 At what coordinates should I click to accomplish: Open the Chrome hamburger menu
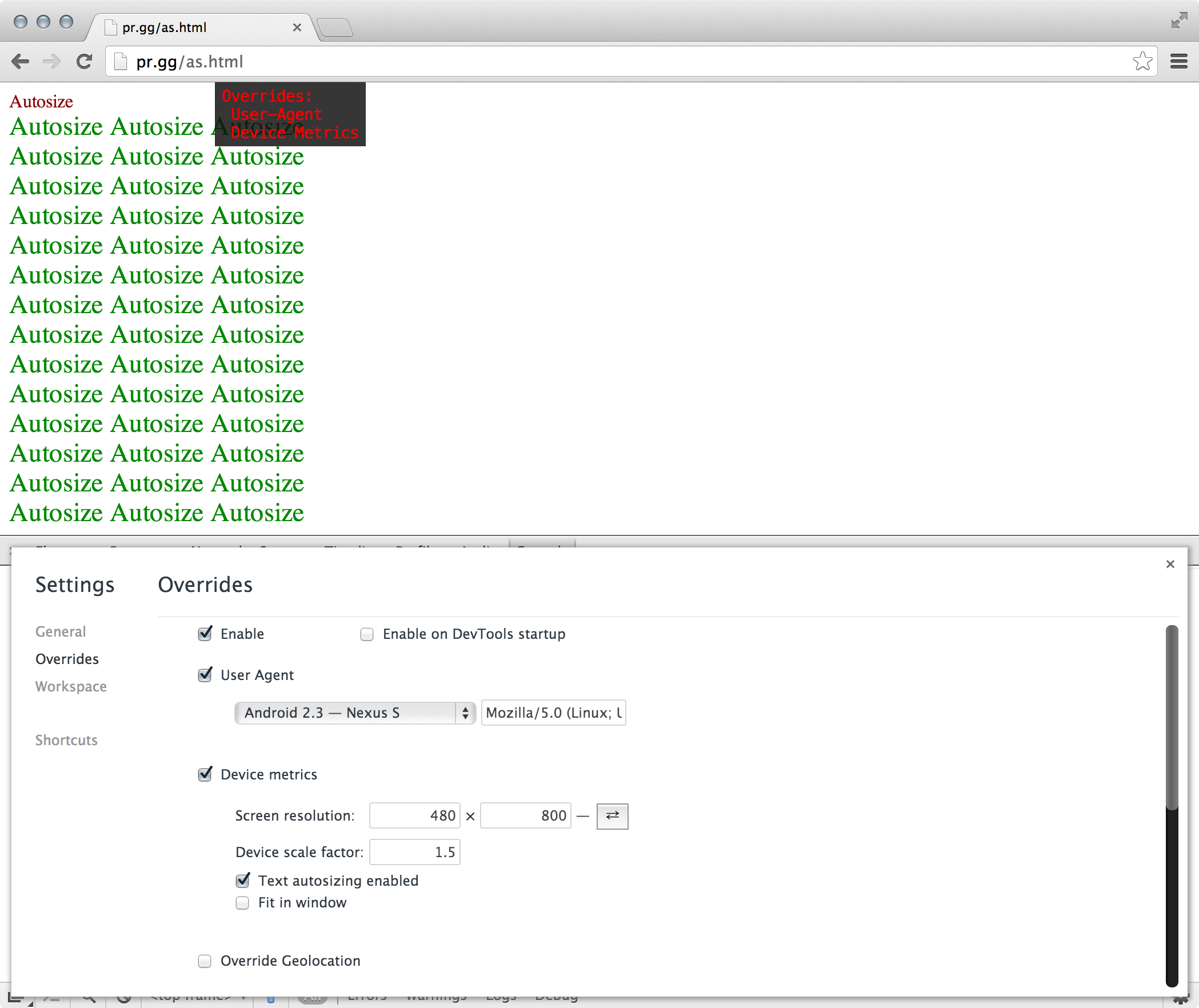(x=1178, y=61)
